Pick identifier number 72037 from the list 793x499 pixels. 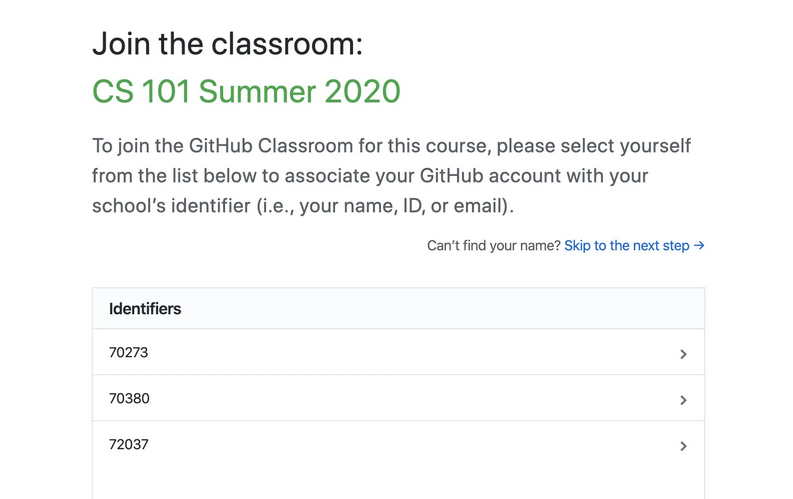coord(129,445)
